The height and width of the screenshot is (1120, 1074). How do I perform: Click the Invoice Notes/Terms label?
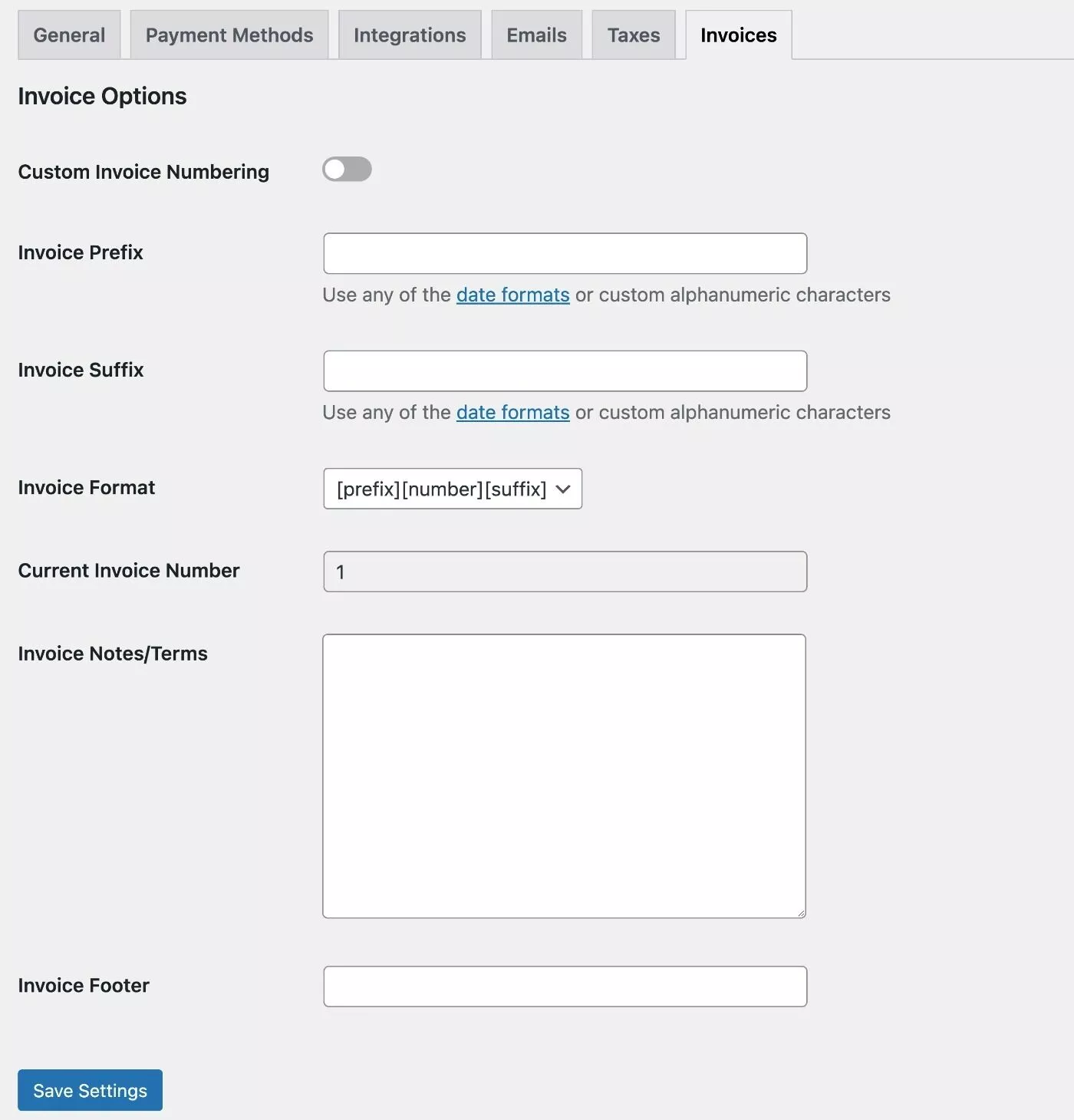(113, 654)
